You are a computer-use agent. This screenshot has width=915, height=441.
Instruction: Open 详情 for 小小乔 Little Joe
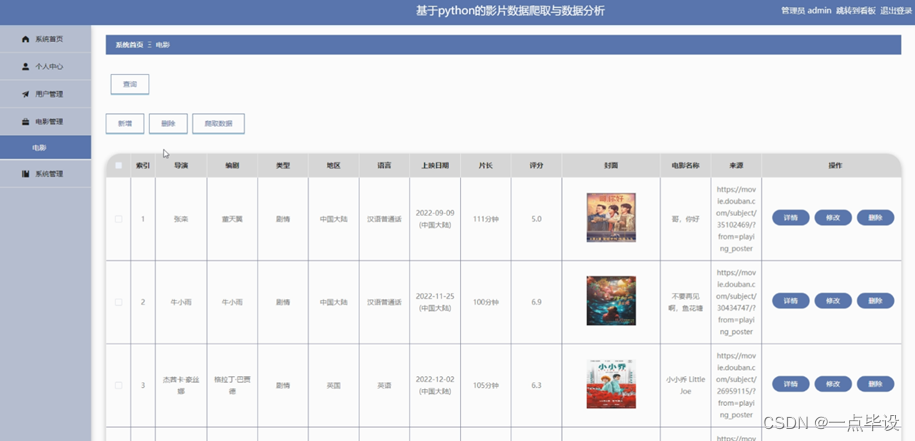pyautogui.click(x=791, y=384)
